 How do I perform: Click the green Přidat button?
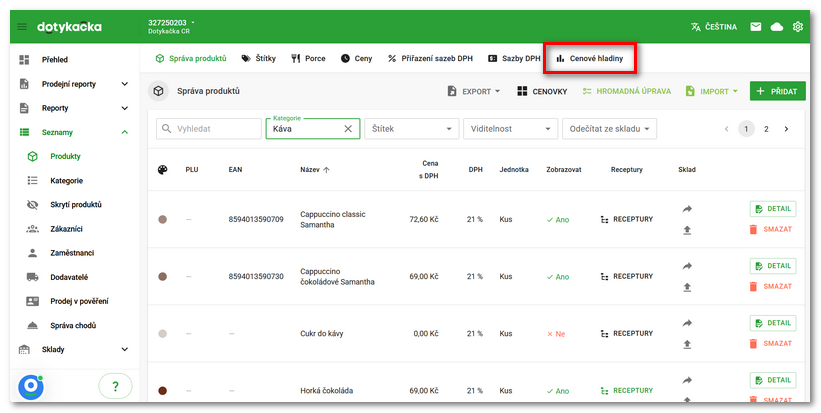click(778, 91)
